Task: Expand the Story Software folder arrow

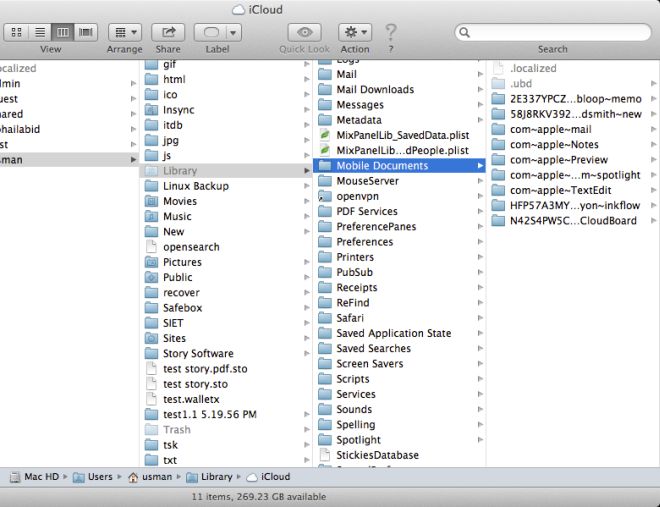Action: pos(307,353)
